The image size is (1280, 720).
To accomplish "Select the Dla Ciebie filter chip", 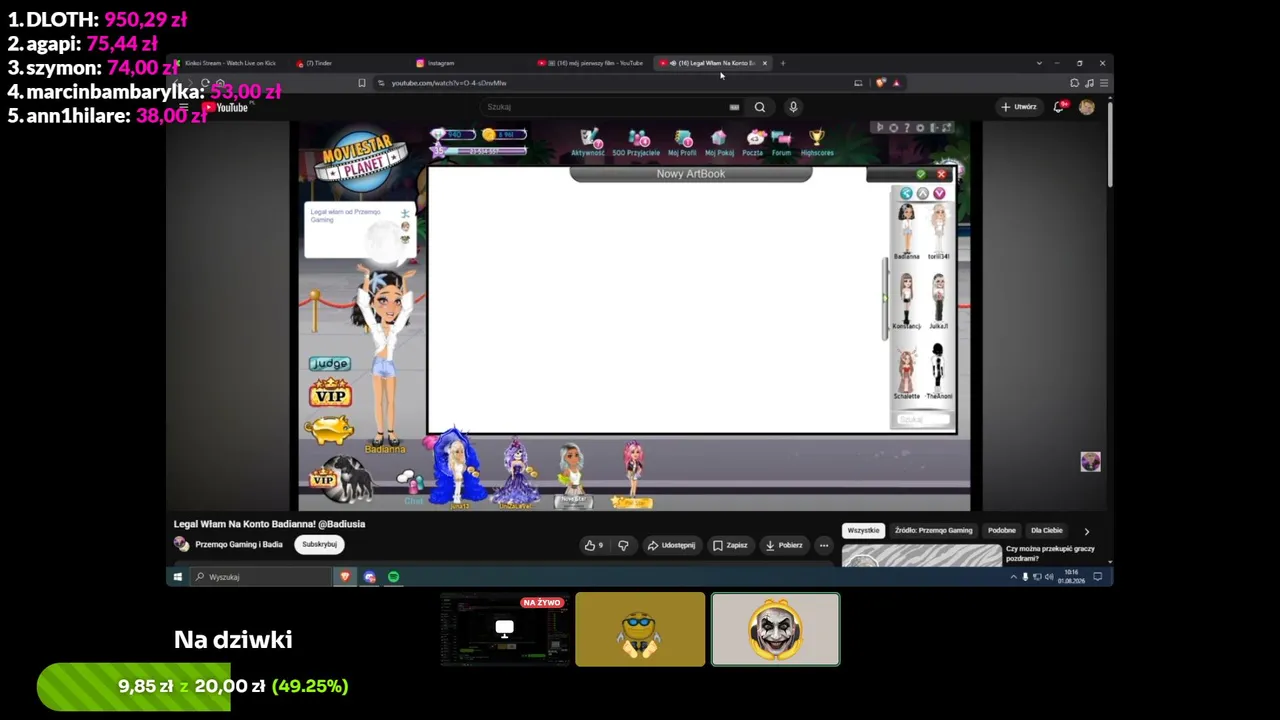I will click(1046, 531).
